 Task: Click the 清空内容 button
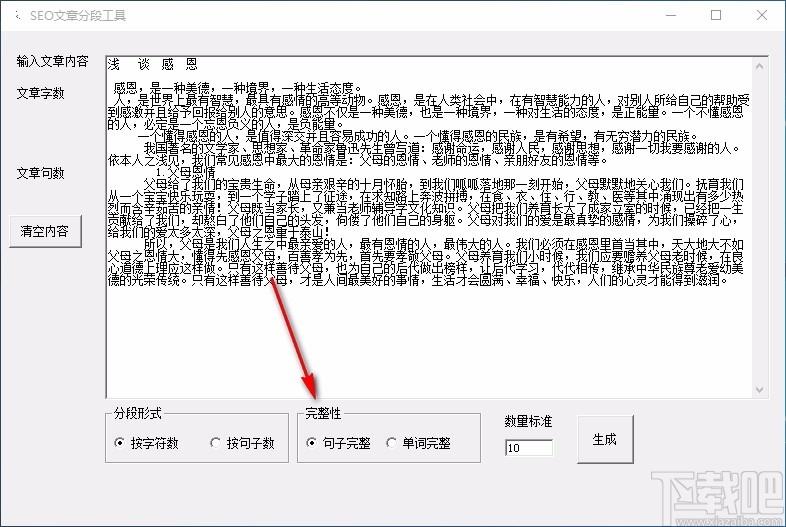45,231
